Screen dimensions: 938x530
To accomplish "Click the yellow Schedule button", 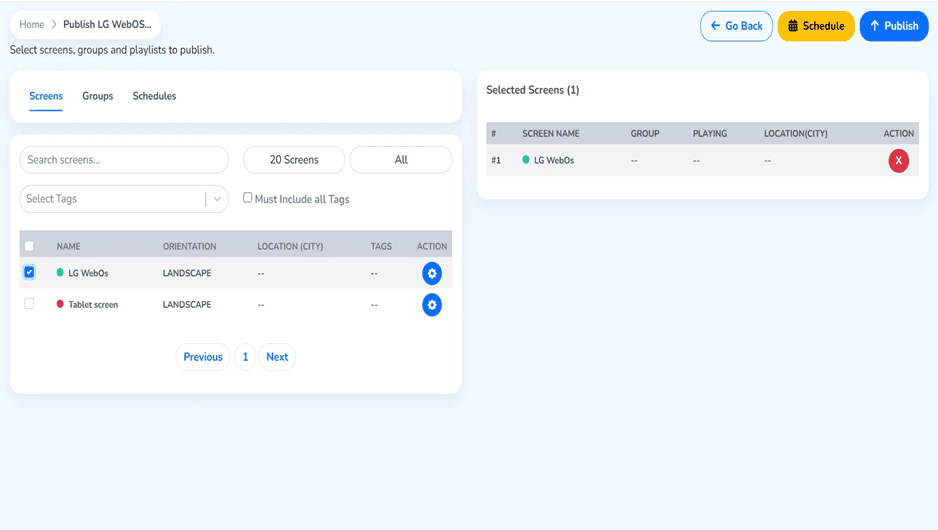I will click(816, 26).
